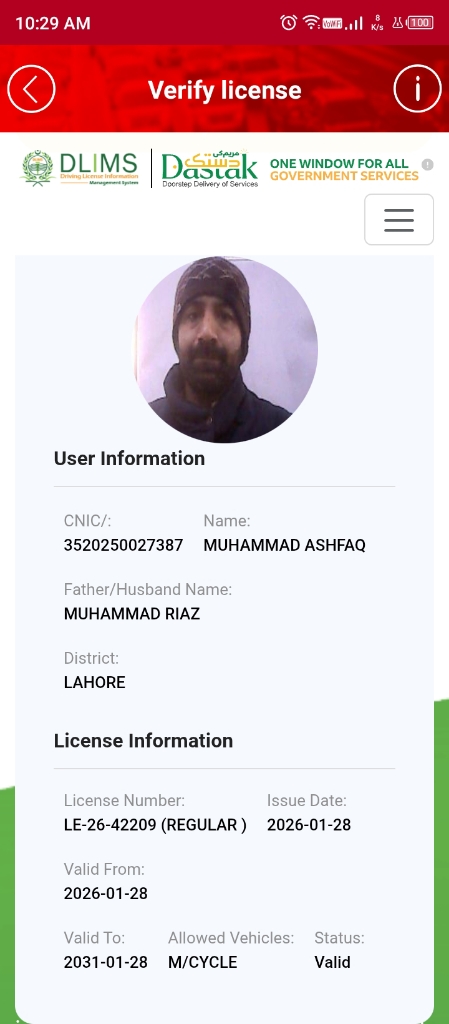449x1024 pixels.
Task: Tap the M/CYCLE allowed vehicles value
Action: 202,962
